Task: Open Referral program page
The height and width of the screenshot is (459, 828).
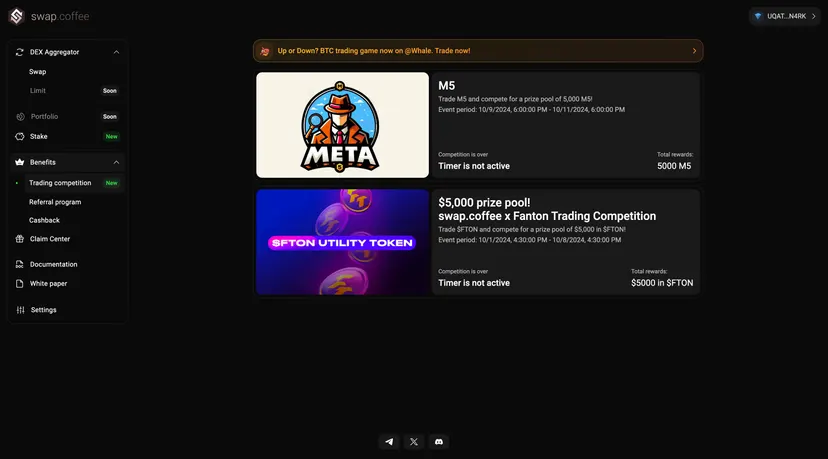Action: click(55, 202)
